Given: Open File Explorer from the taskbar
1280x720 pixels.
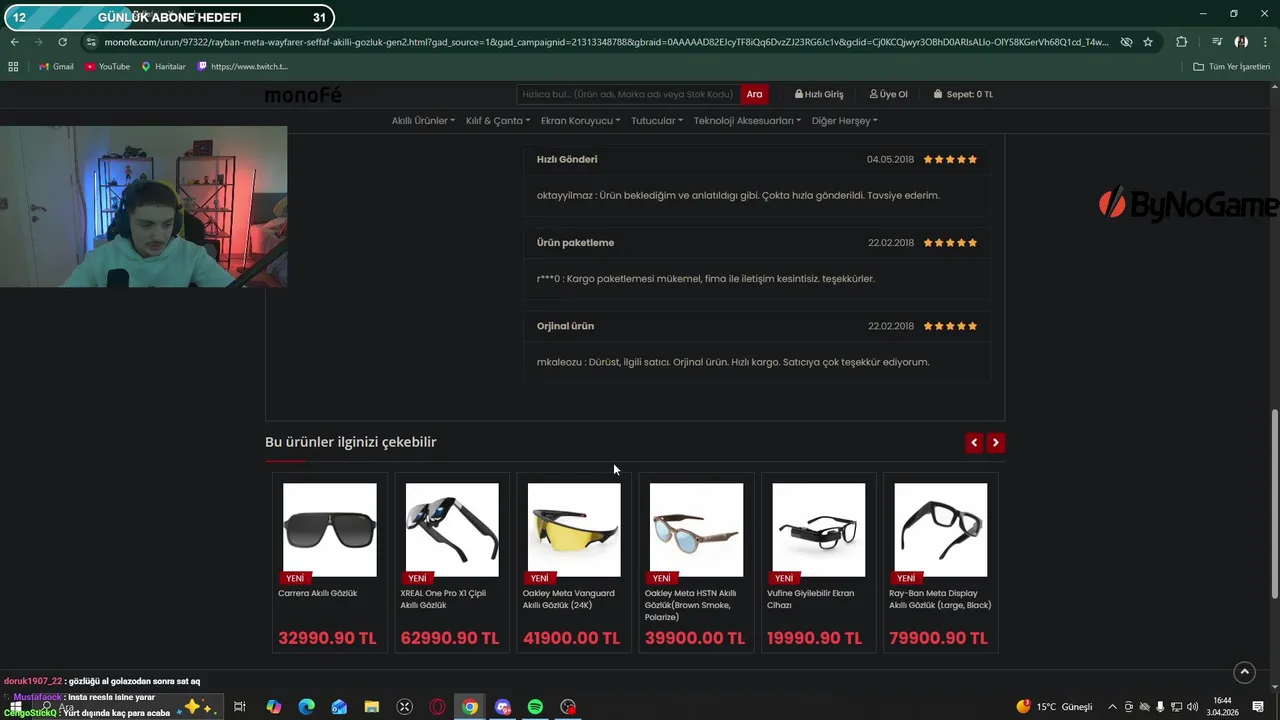Looking at the screenshot, I should 372,707.
